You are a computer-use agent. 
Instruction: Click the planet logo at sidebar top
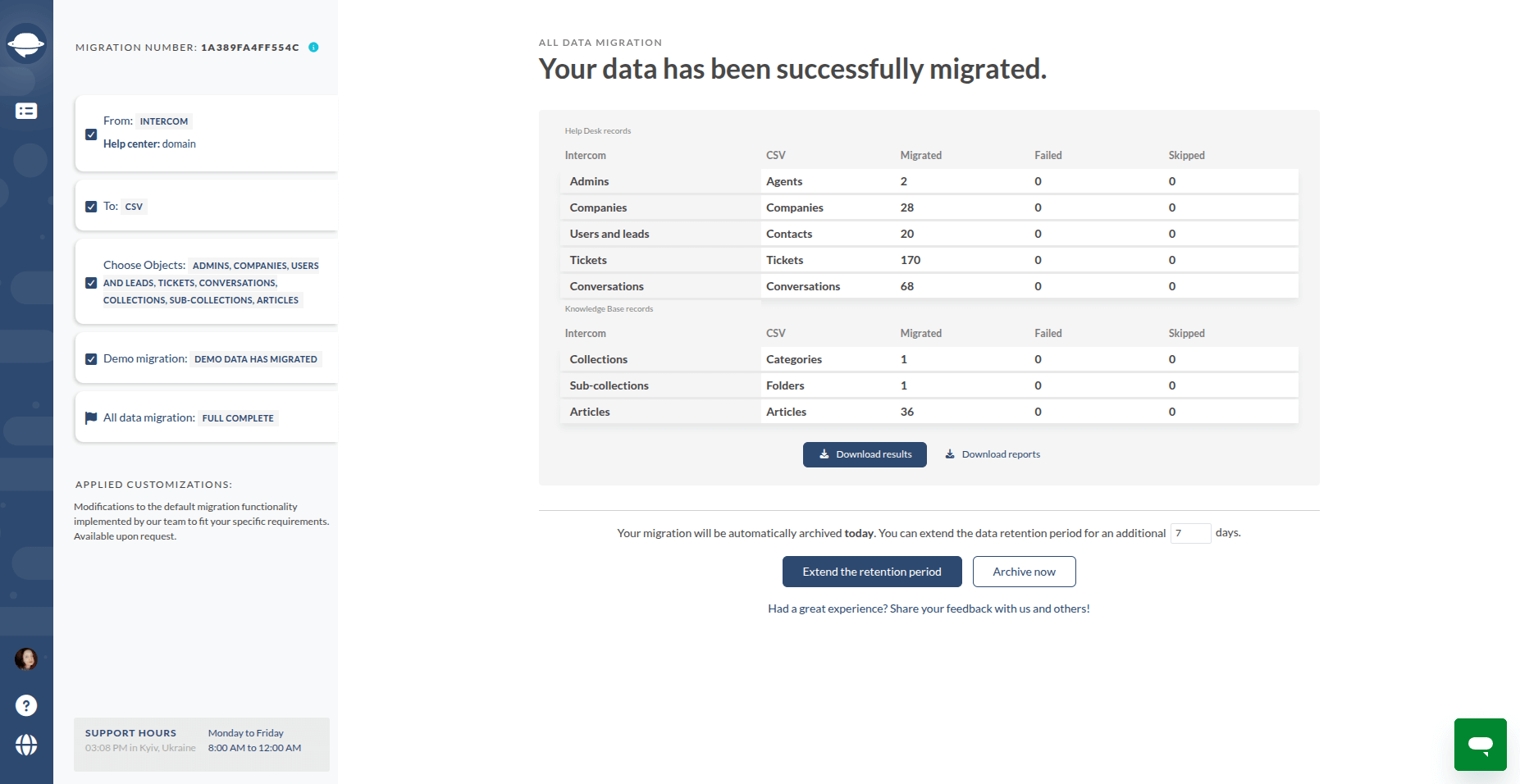[27, 42]
